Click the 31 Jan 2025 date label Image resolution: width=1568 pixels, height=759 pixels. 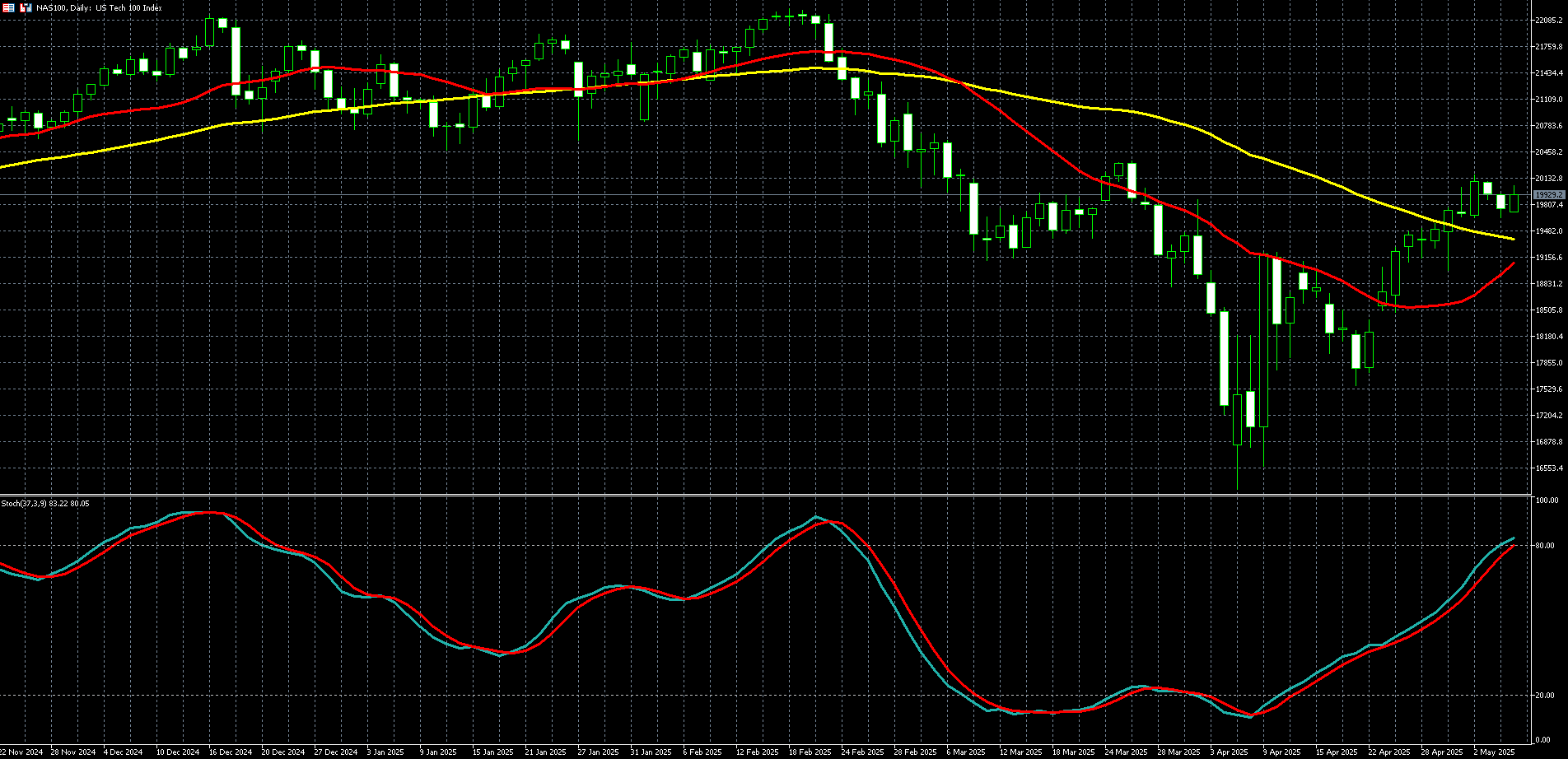[x=651, y=752]
